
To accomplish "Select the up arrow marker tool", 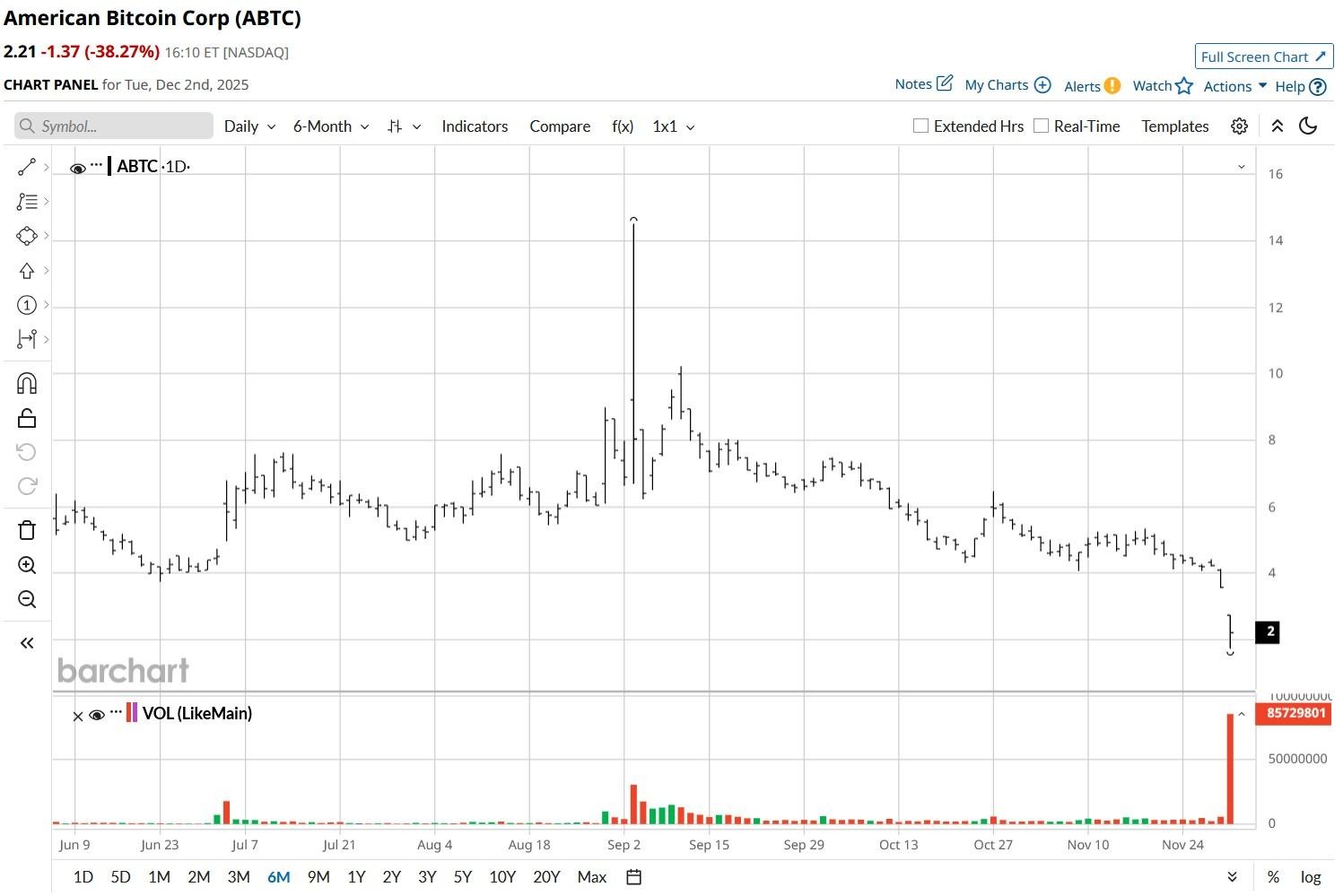I will [27, 271].
